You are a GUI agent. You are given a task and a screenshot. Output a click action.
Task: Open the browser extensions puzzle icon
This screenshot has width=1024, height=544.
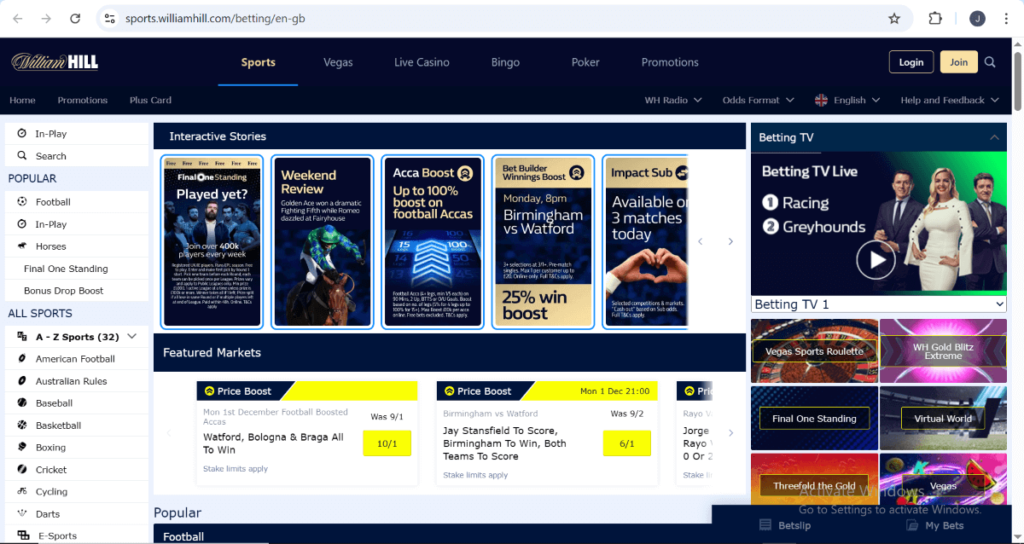tap(935, 18)
